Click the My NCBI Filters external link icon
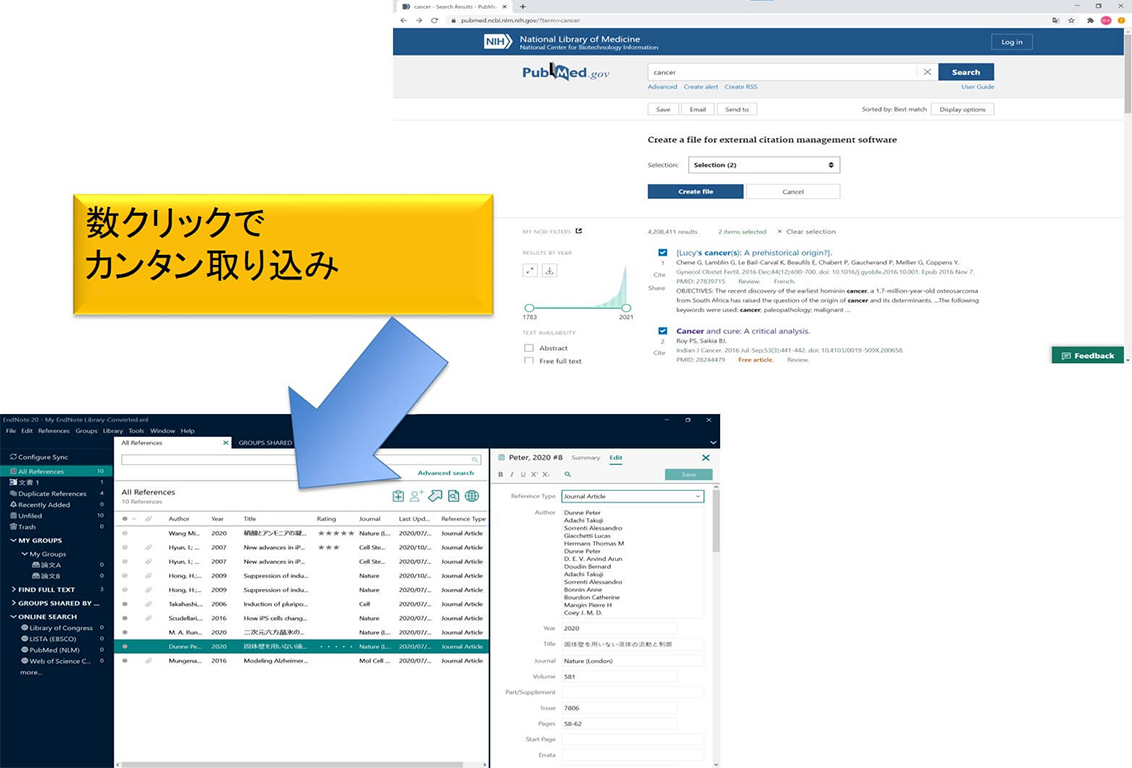This screenshot has width=1132, height=768. (579, 231)
